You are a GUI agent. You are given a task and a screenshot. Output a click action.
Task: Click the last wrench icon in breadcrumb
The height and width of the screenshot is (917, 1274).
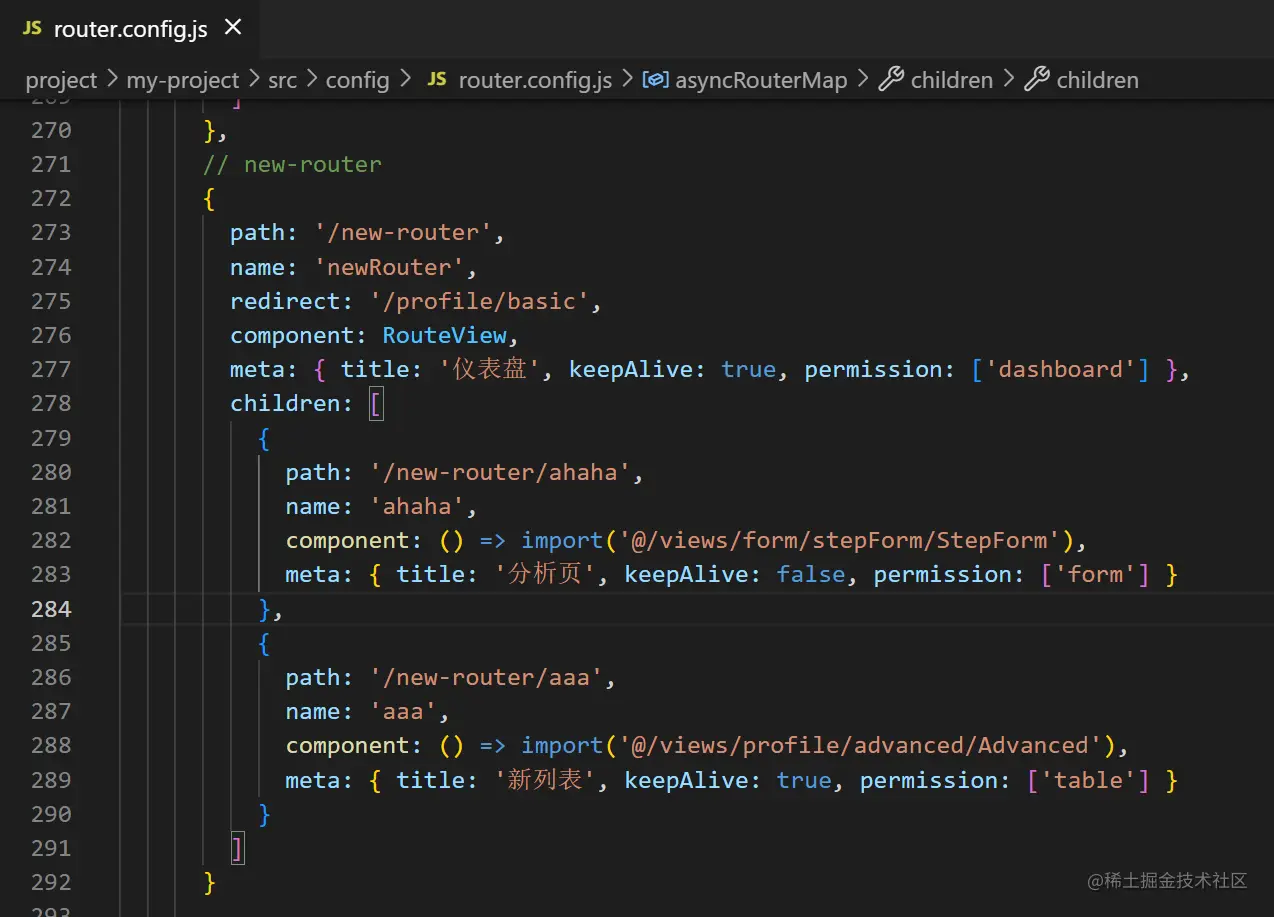click(x=1037, y=80)
